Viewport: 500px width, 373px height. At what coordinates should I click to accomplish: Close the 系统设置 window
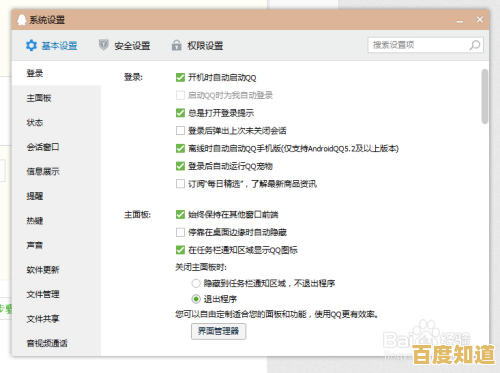coord(480,20)
